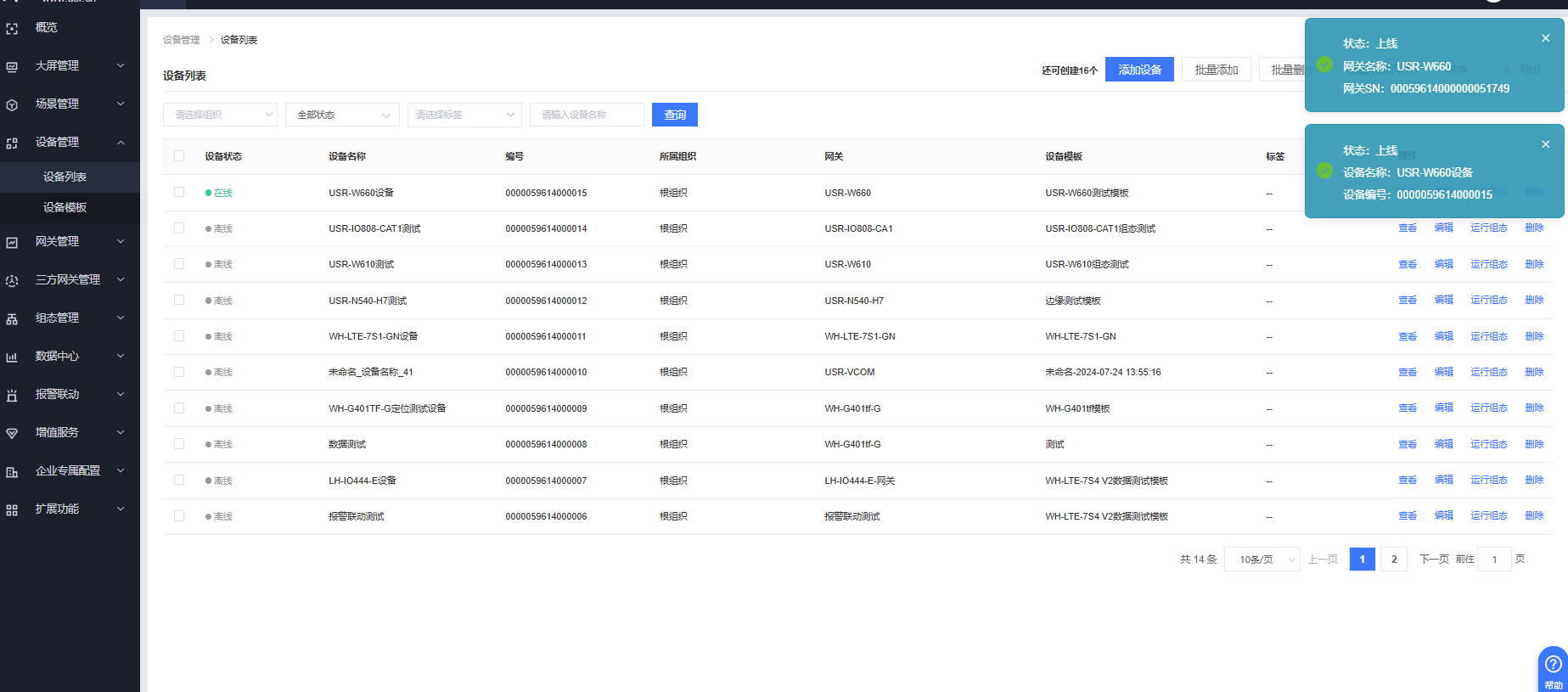This screenshot has width=1568, height=692.
Task: Click the 概览 overview icon in sidebar
Action: click(12, 28)
